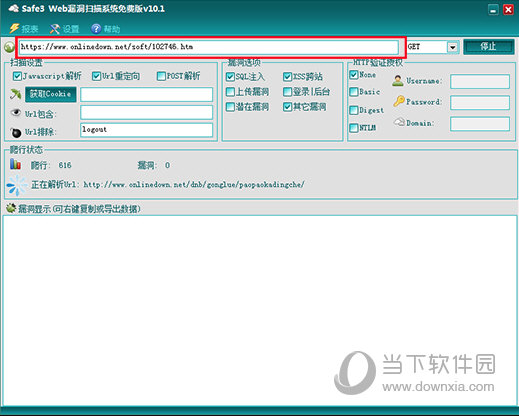Image resolution: width=519 pixels, height=416 pixels.
Task: Click the Cookie value input field
Action: click(146, 95)
